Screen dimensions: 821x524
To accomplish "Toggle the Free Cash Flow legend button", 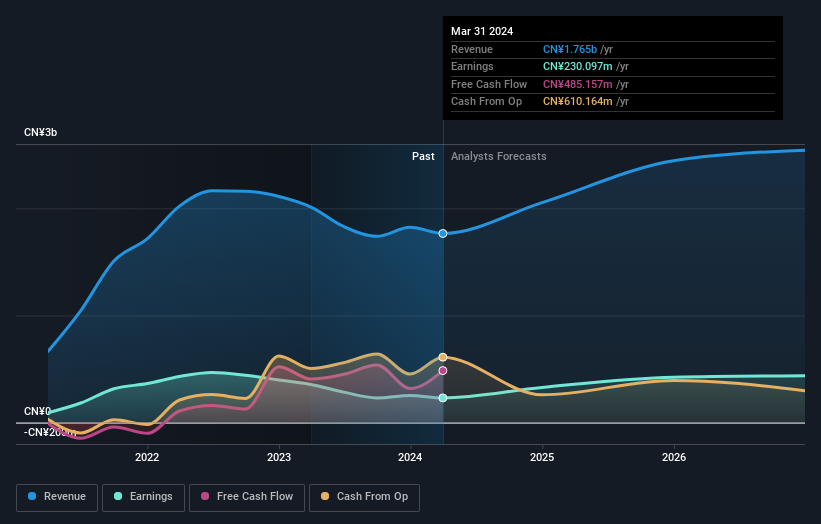I will pyautogui.click(x=247, y=497).
